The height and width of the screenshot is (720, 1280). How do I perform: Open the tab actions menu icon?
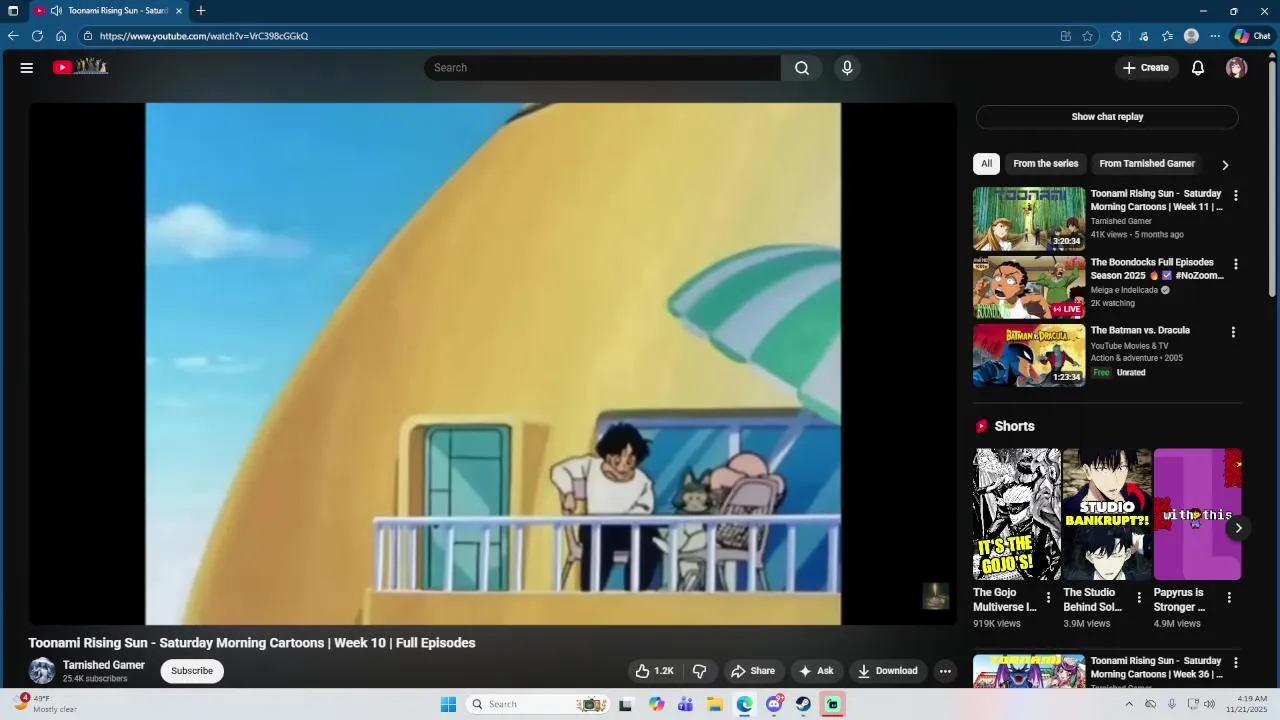(x=13, y=11)
